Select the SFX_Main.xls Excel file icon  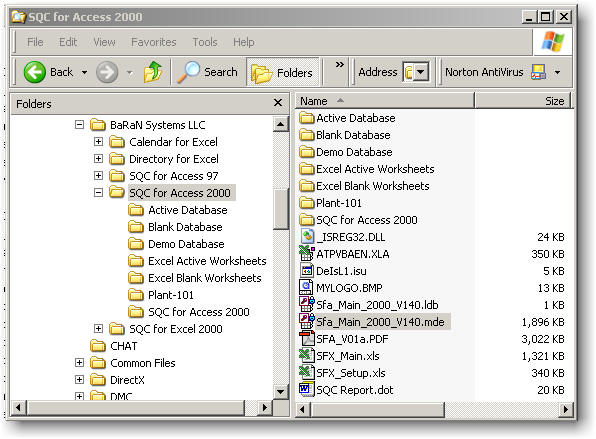pos(306,356)
